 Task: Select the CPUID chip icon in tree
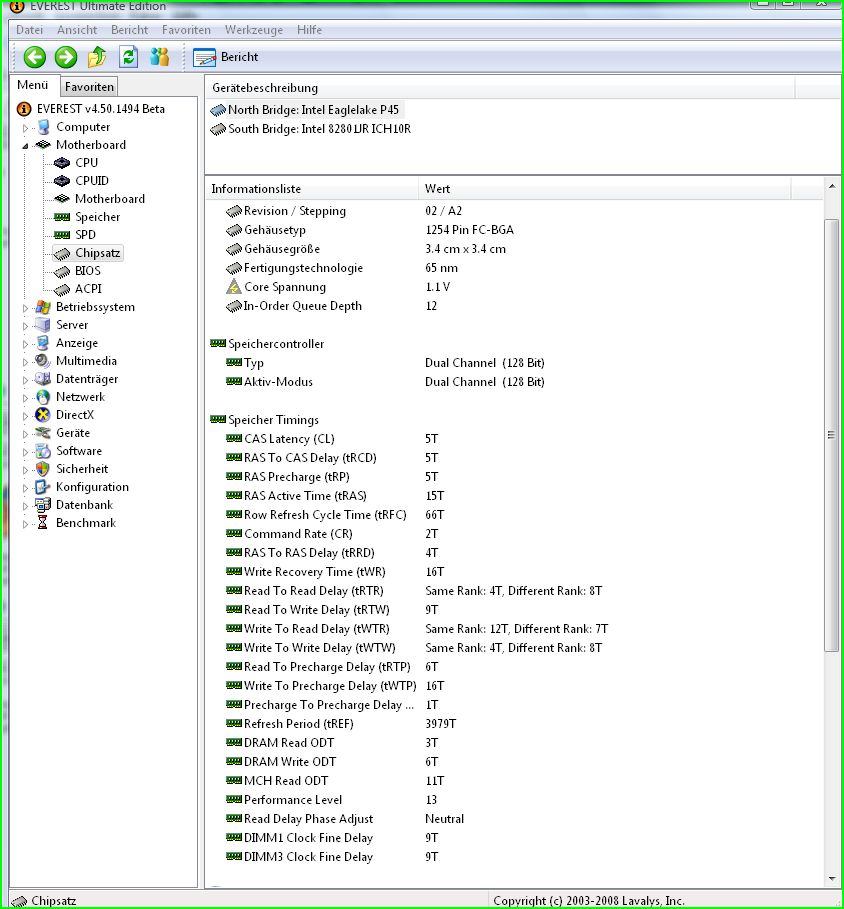point(61,181)
